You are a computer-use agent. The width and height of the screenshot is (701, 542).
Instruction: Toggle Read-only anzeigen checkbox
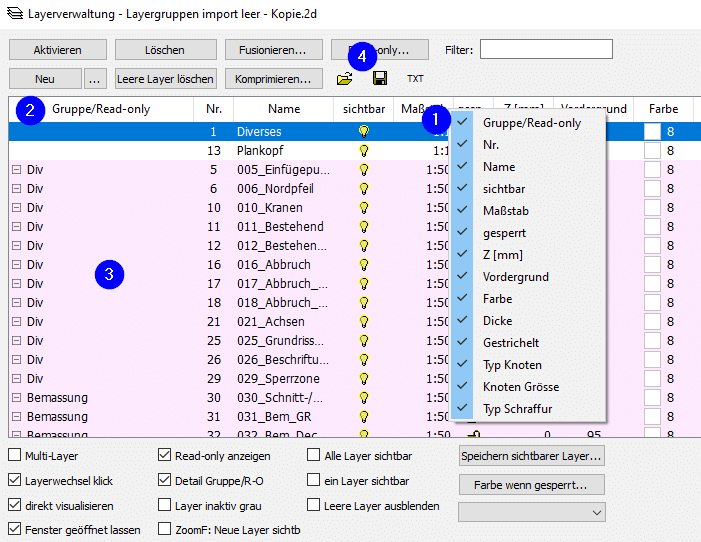tap(165, 455)
